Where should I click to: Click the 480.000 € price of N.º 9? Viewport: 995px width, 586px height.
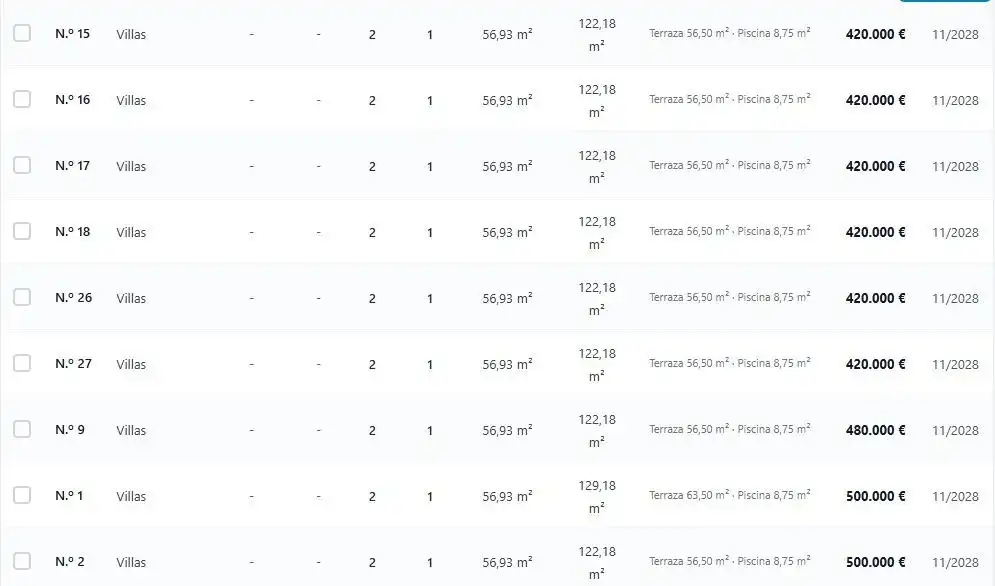tap(875, 430)
